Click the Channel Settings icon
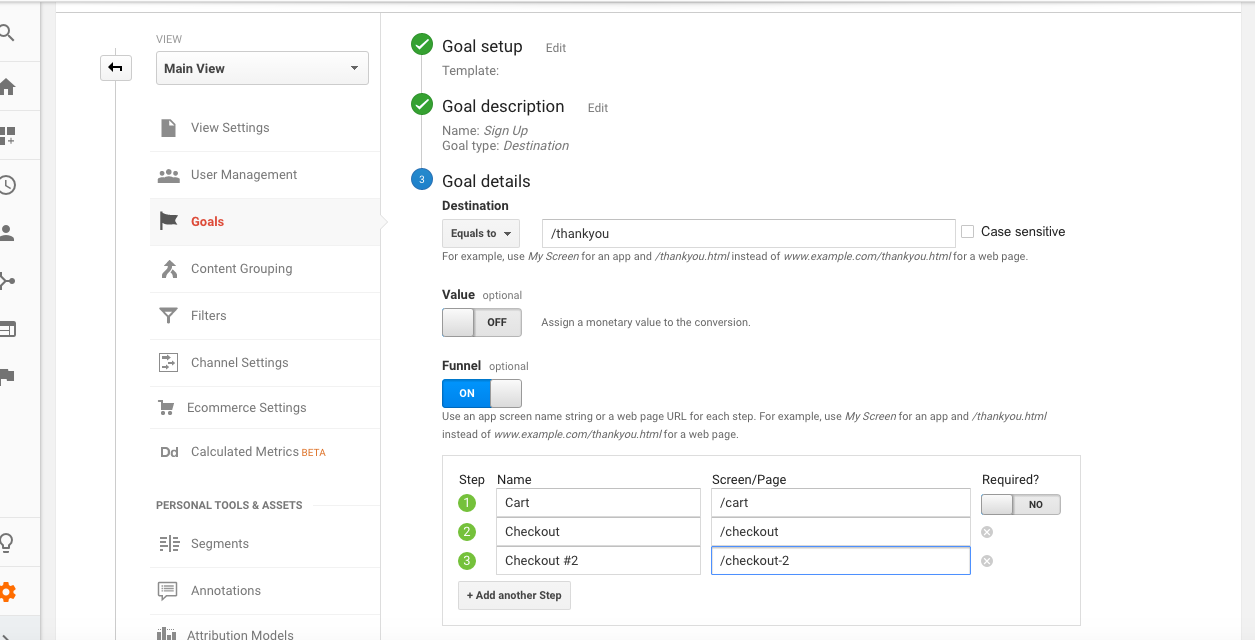 pyautogui.click(x=168, y=362)
